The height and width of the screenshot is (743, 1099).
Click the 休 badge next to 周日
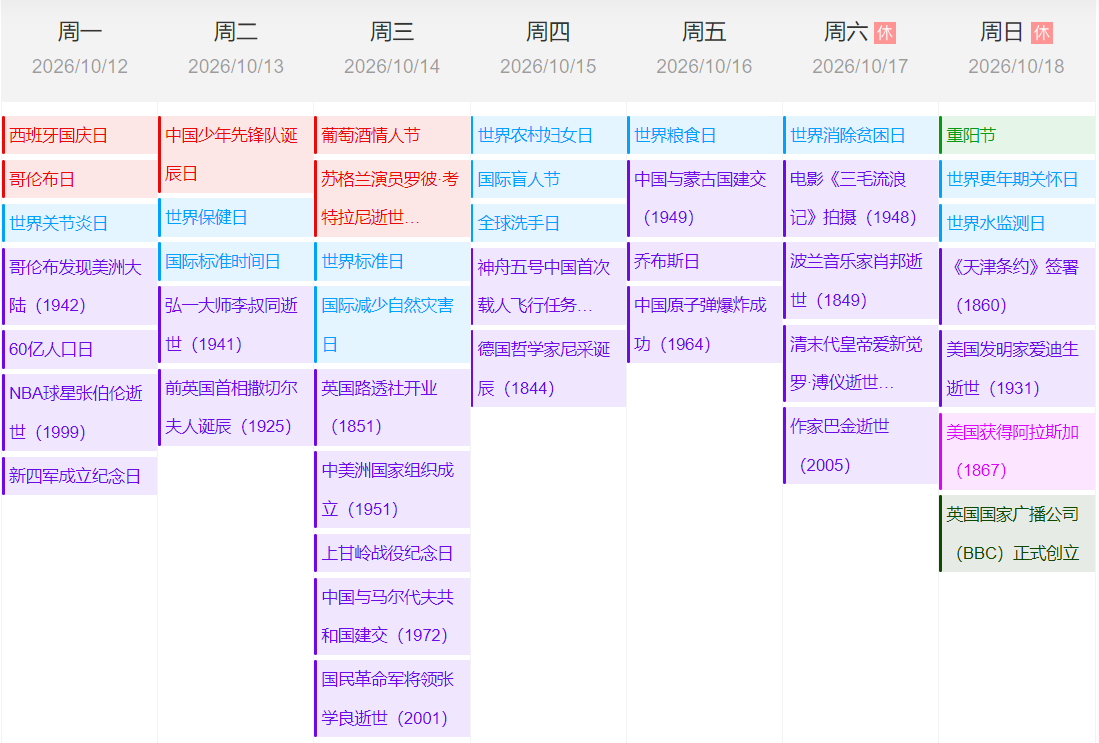point(1041,33)
